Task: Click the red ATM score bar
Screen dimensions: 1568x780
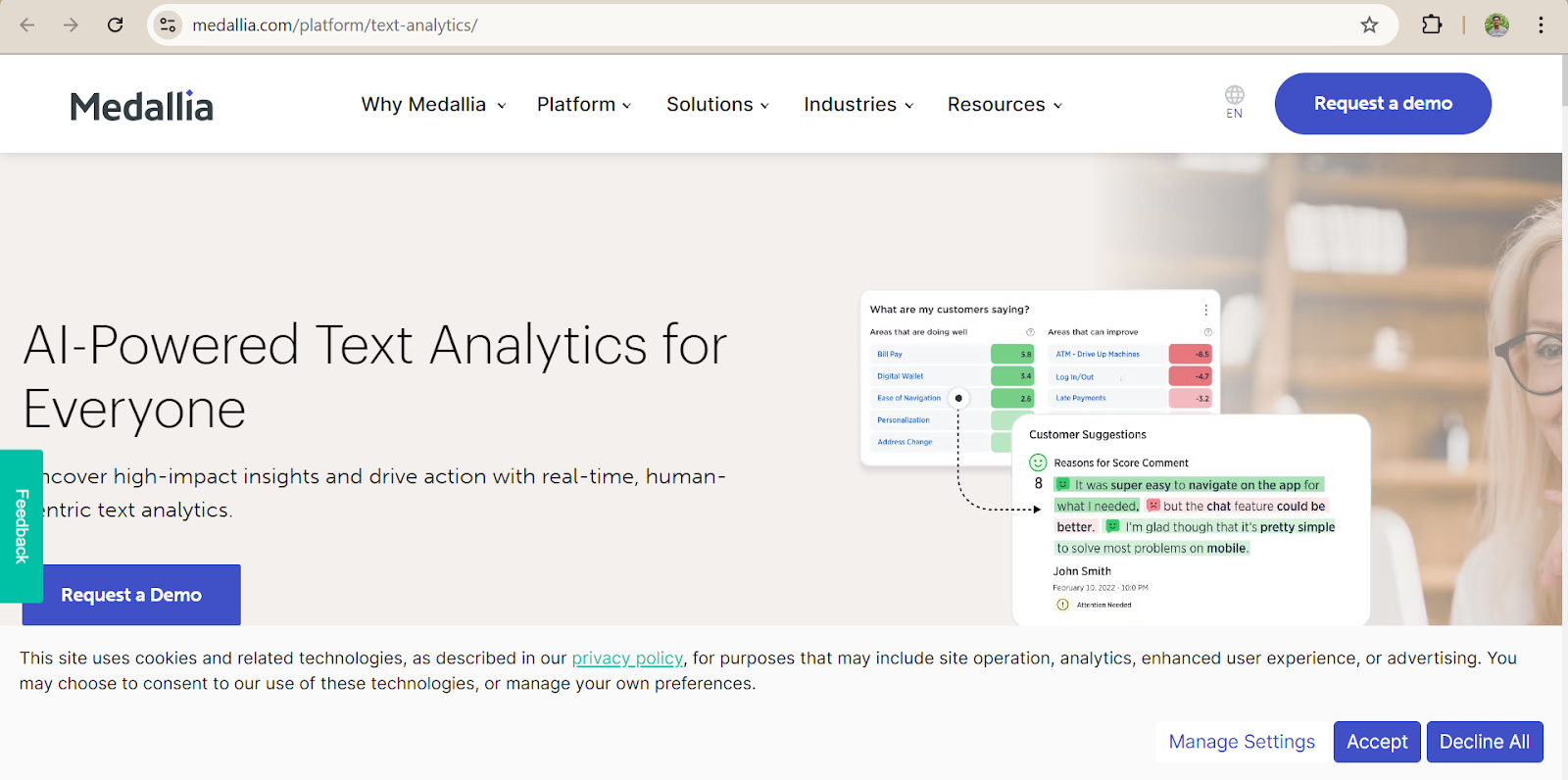Action: click(x=1191, y=355)
